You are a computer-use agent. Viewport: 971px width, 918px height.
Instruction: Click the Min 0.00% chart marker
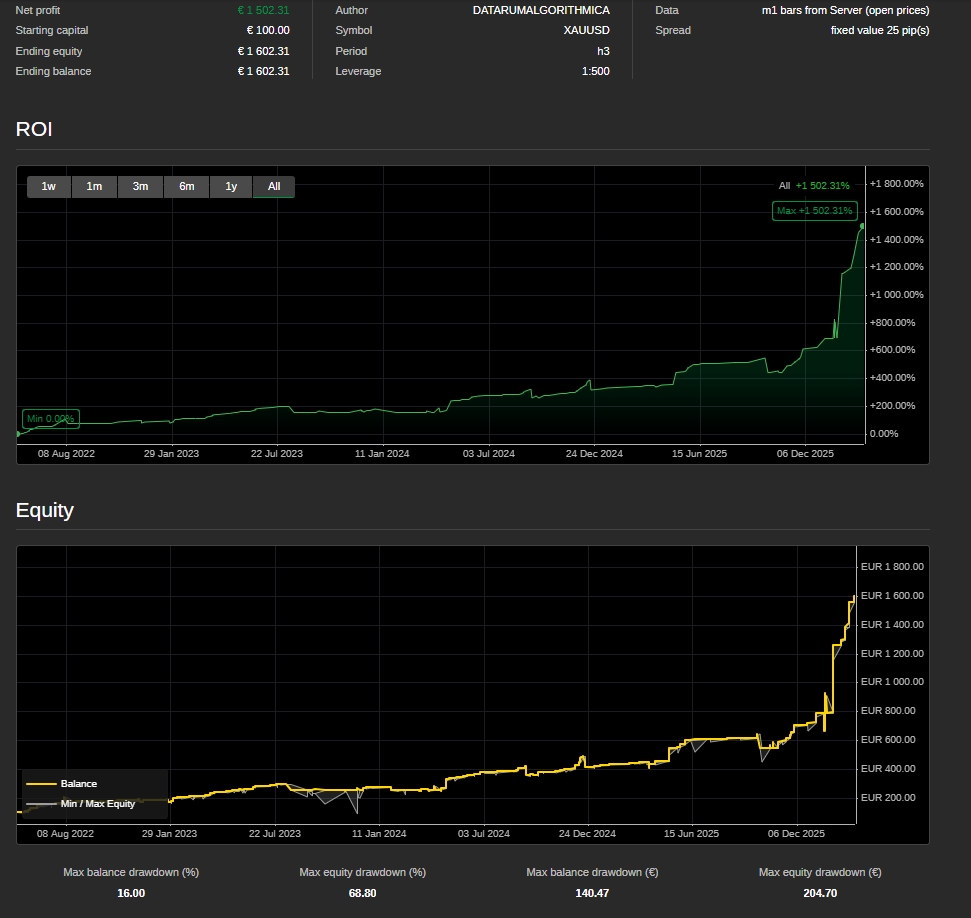50,418
